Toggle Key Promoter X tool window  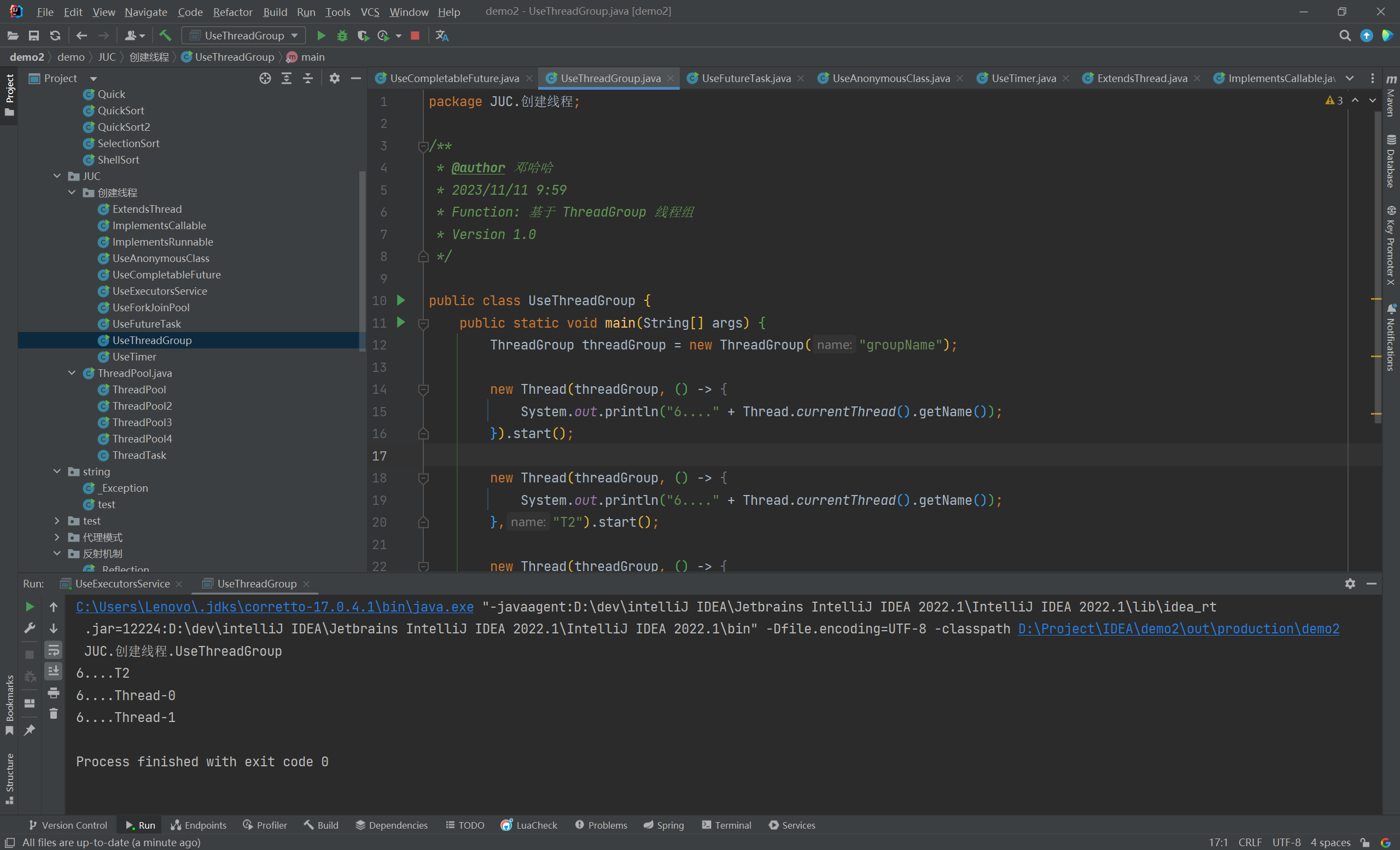(x=1390, y=246)
